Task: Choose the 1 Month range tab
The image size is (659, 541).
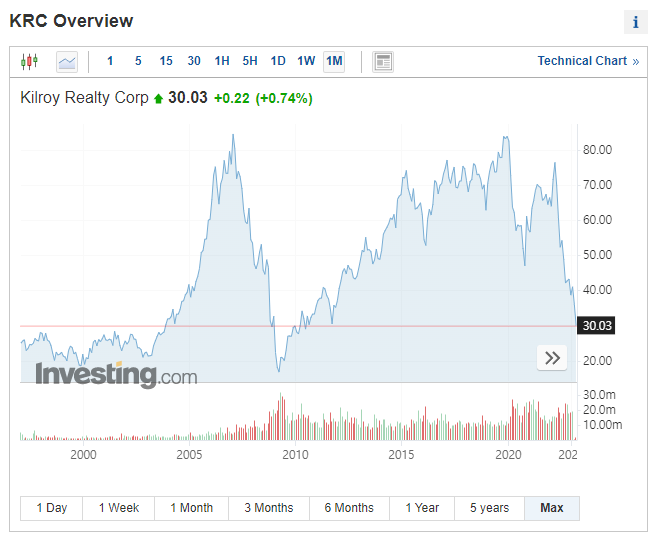Action: pyautogui.click(x=192, y=508)
